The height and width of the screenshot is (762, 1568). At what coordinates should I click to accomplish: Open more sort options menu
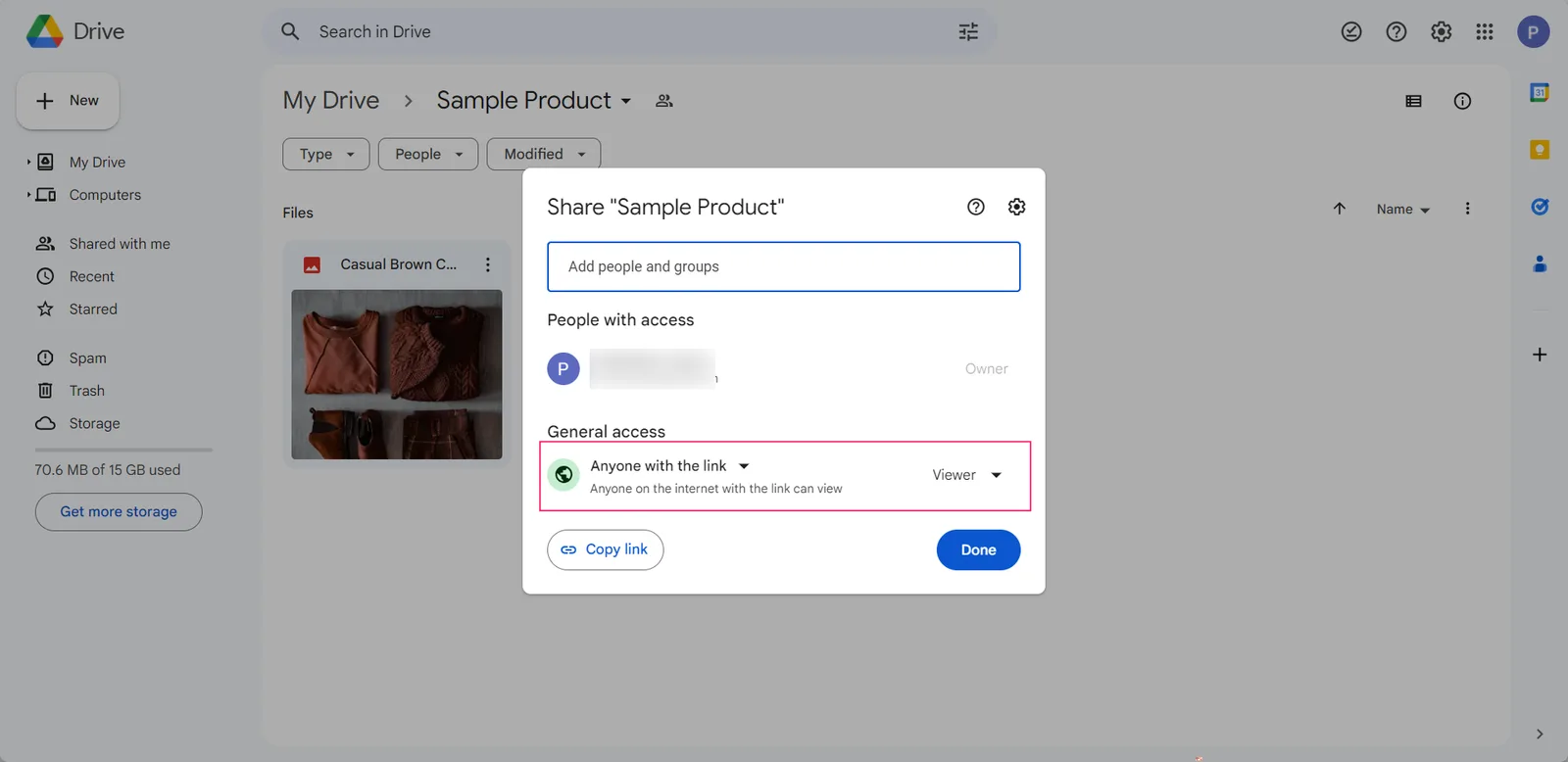point(1467,209)
